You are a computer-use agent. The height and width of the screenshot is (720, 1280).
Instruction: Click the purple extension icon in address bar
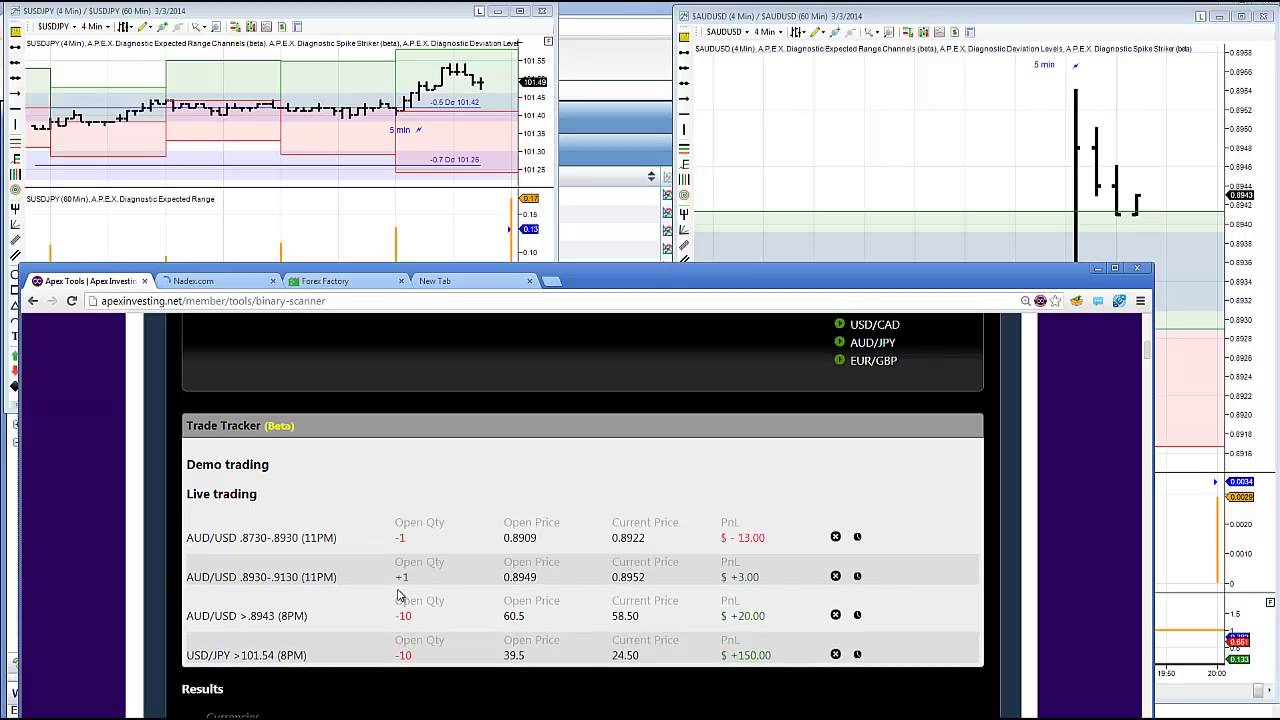coord(1040,301)
